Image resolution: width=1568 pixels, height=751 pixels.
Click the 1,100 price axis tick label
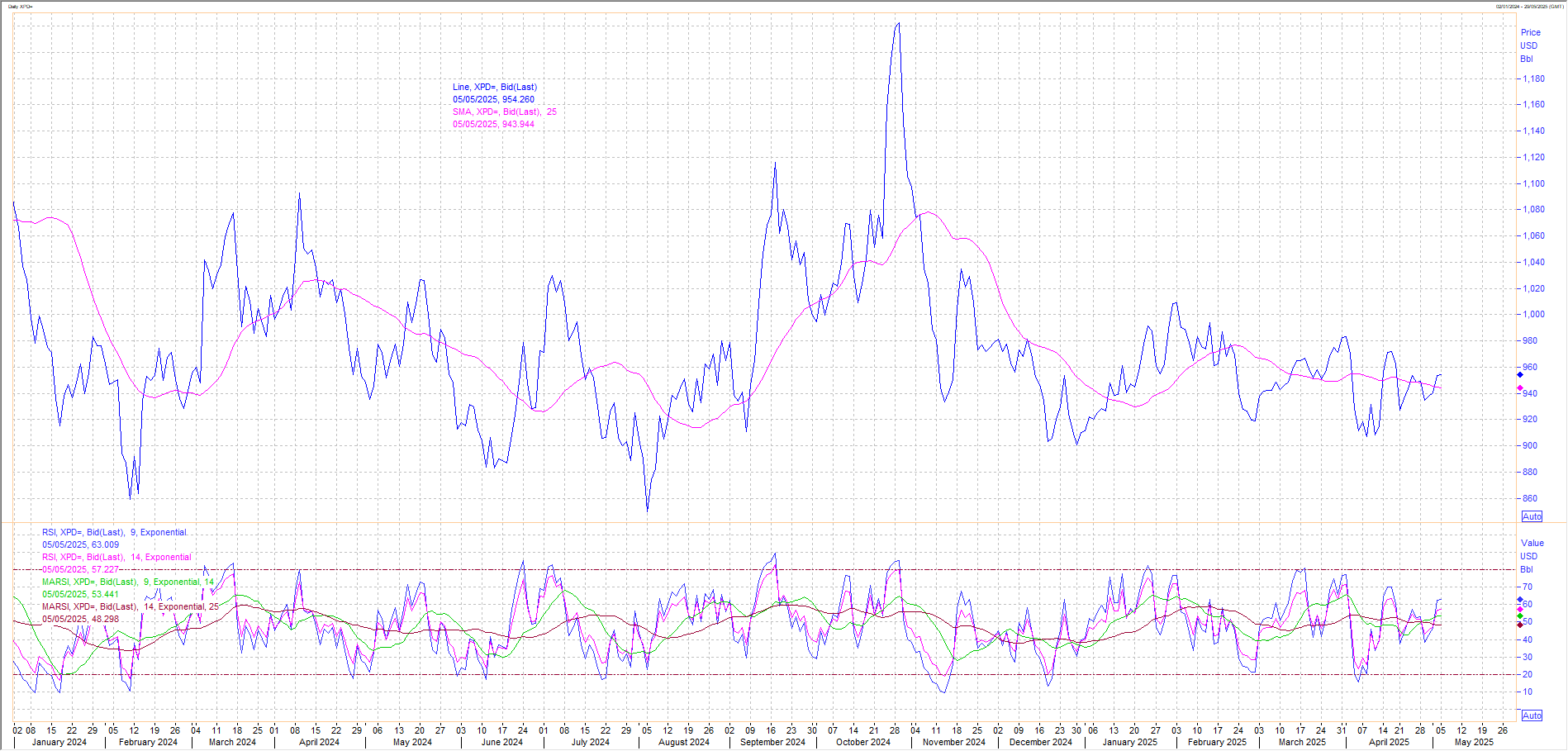pyautogui.click(x=1534, y=183)
